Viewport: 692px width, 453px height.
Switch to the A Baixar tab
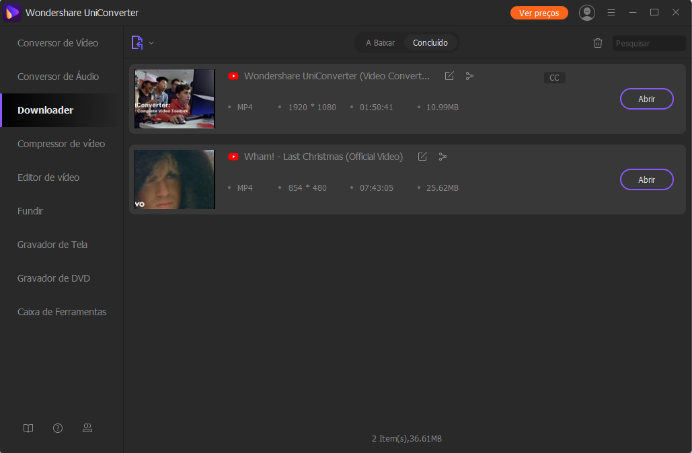click(380, 43)
